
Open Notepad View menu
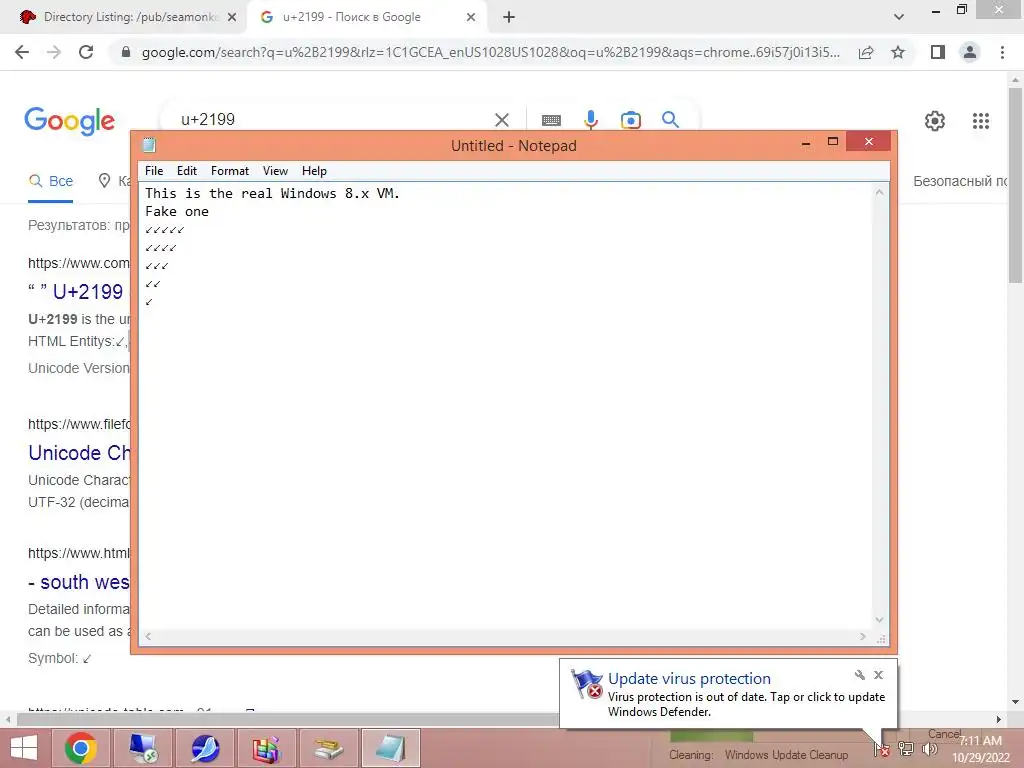[276, 171]
